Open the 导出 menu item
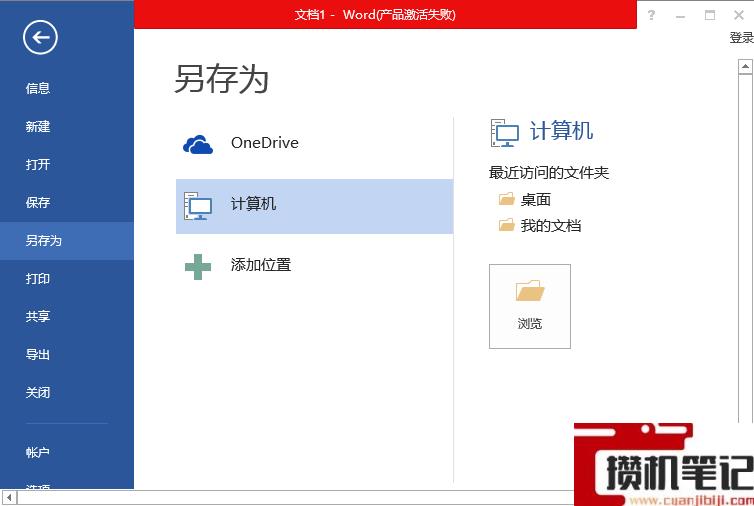Viewport: 754px width, 506px height. point(67,354)
